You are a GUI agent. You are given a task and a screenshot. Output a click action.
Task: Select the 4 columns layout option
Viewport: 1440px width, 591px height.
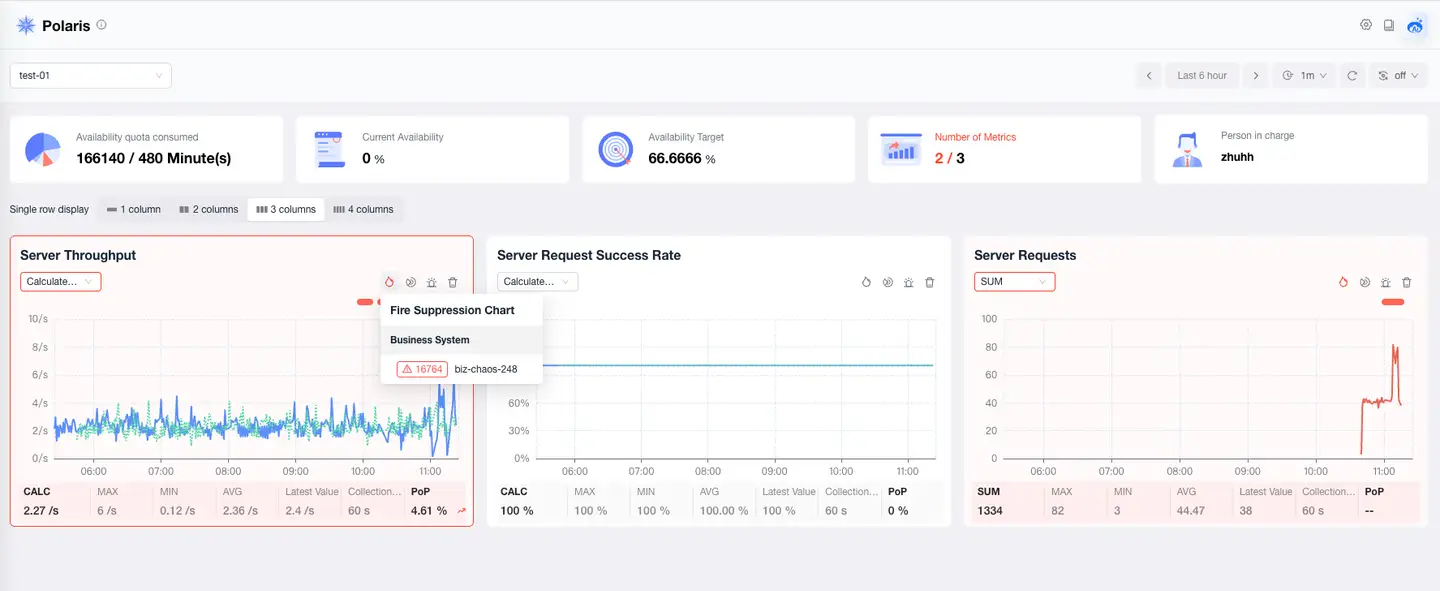[x=363, y=210]
